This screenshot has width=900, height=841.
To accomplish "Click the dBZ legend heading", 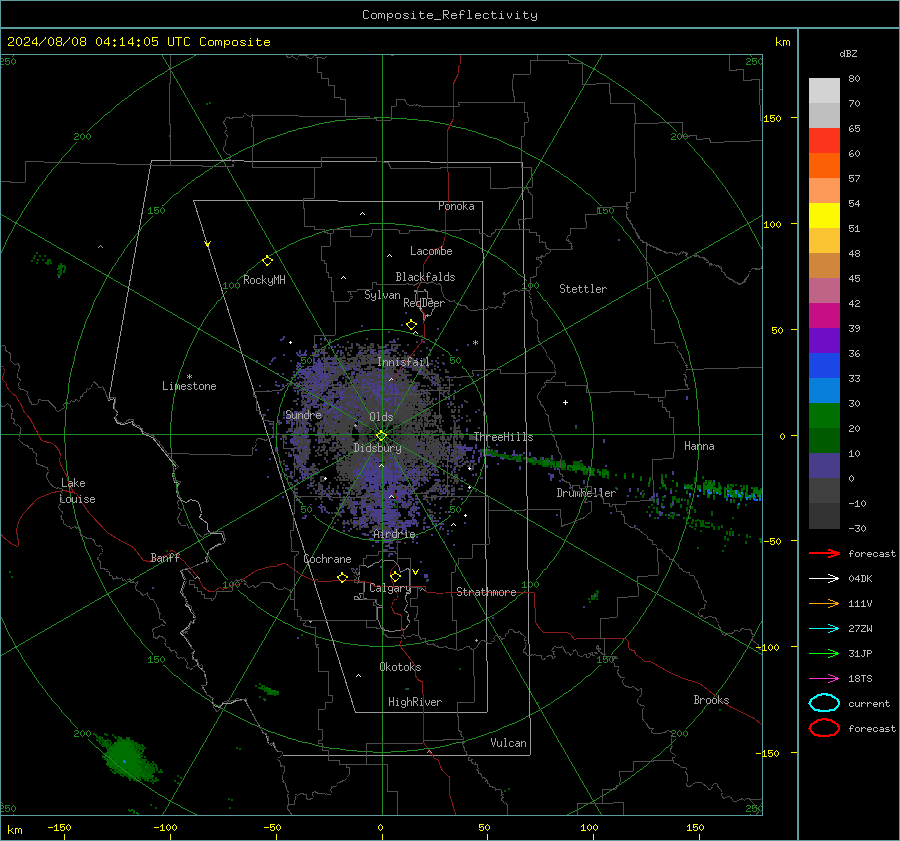I will (848, 54).
